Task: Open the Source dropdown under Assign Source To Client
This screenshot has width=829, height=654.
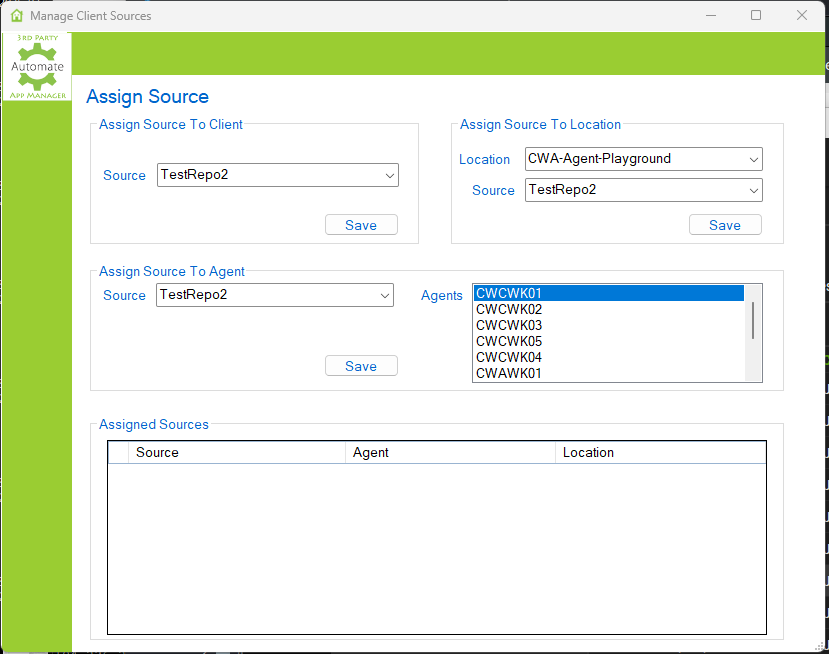Action: 390,175
